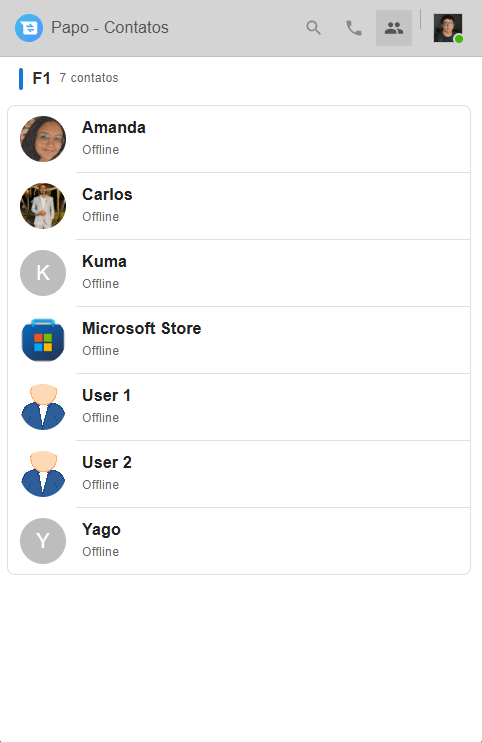Viewport: 482px width, 742px height.
Task: Open your profile picture in header
Action: [448, 28]
